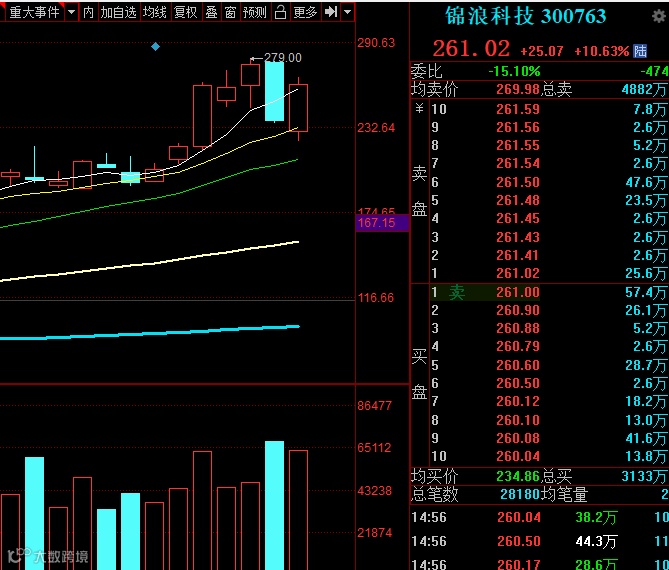Screen dimensions: 669x570
Task: Click the 14:56 trade row priced 260.50
Action: pyautogui.click(x=540, y=541)
